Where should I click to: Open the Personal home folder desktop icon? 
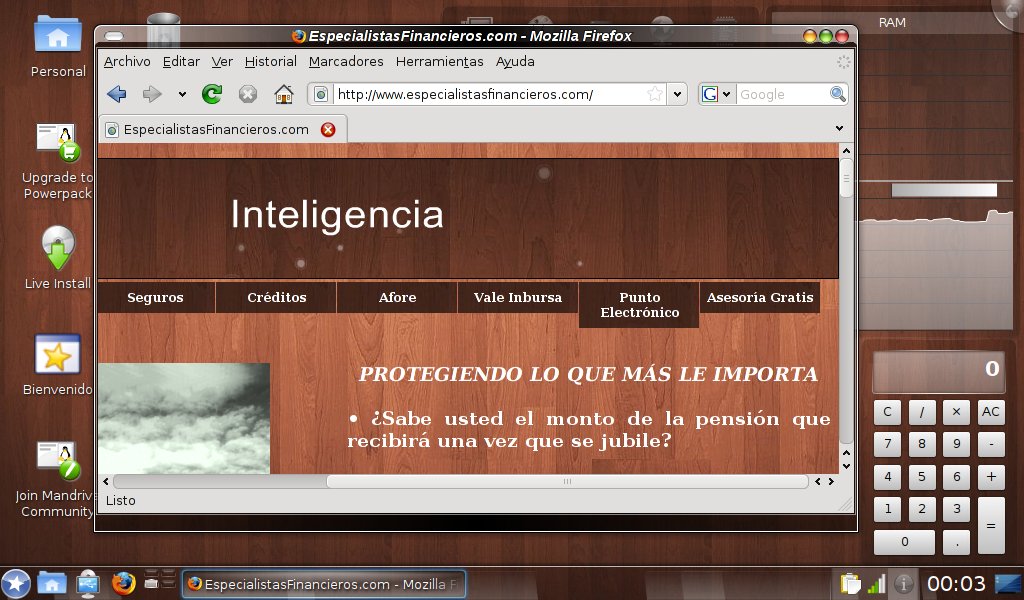(58, 46)
